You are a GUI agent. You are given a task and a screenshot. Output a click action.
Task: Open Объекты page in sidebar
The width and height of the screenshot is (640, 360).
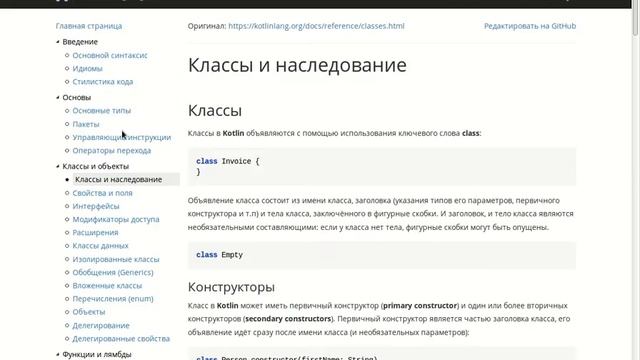(89, 312)
